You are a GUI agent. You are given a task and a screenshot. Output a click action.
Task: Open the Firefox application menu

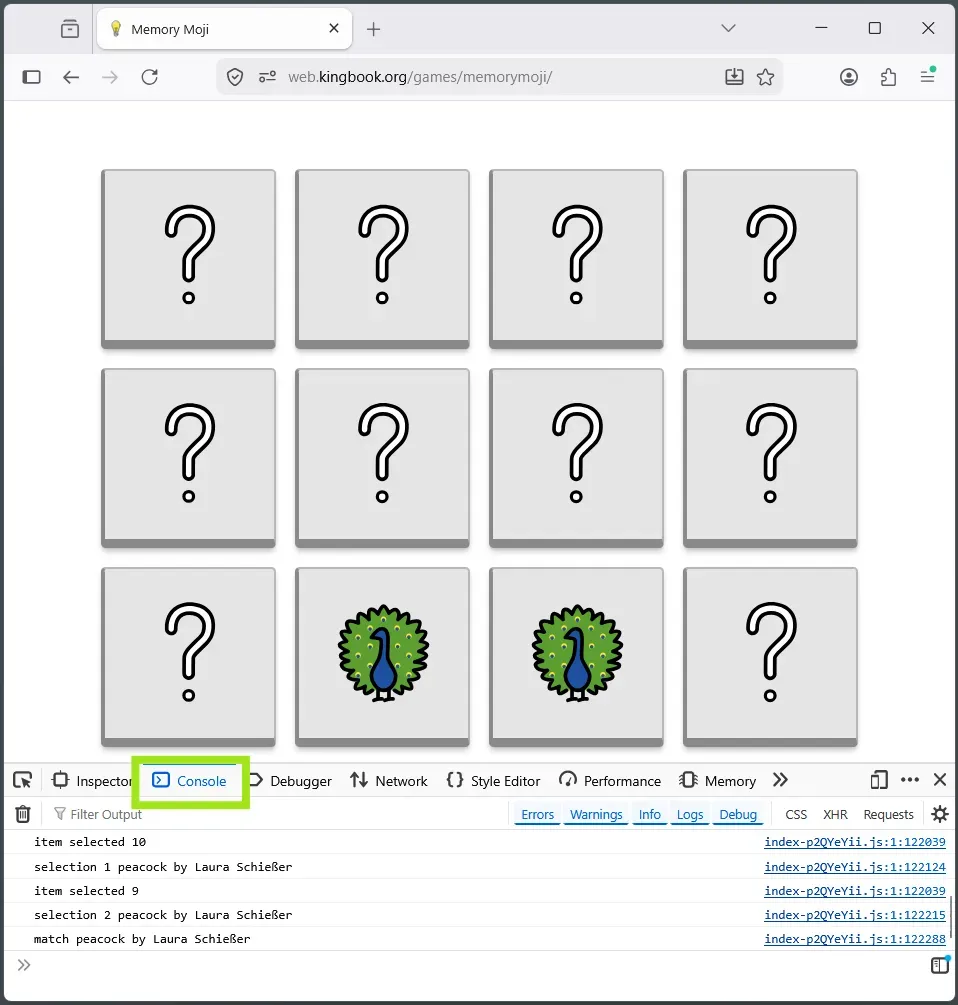click(x=928, y=76)
